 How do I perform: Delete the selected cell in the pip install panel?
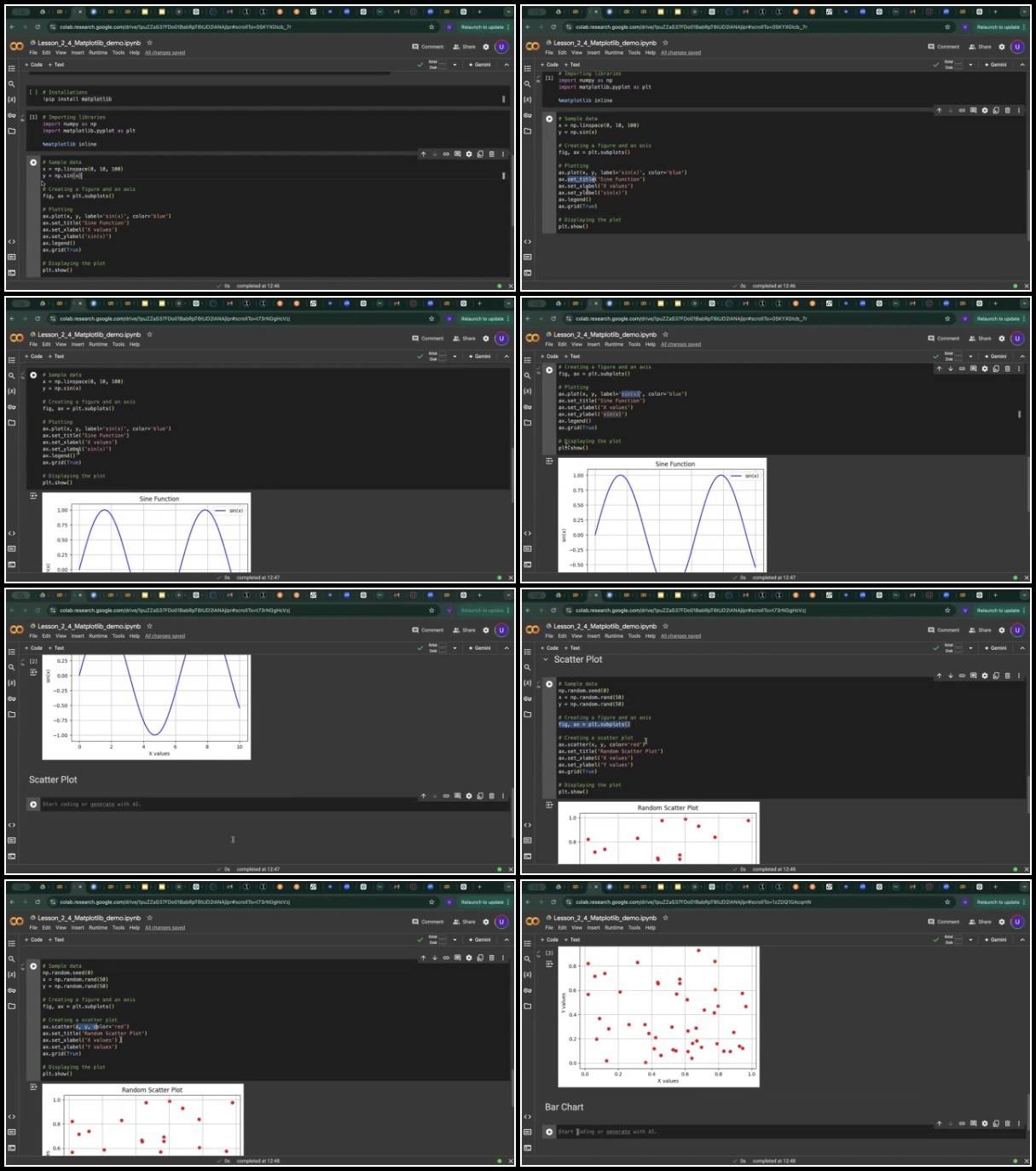(x=491, y=154)
